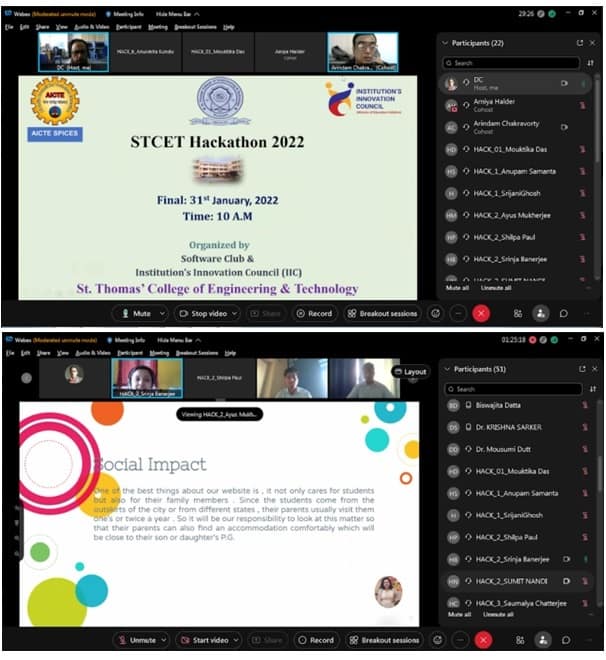Viewport: 606px width, 660px height.
Task: Open the Help menu in the Social Impact window
Action: point(230,353)
